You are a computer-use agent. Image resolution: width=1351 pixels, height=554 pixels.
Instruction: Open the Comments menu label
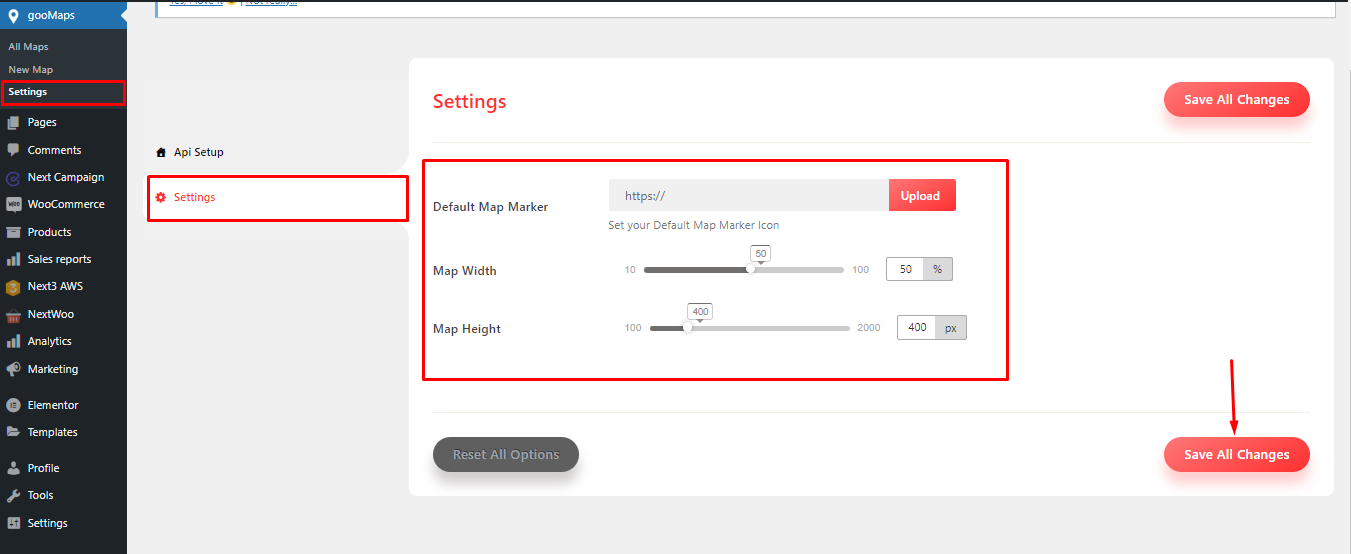(x=54, y=150)
